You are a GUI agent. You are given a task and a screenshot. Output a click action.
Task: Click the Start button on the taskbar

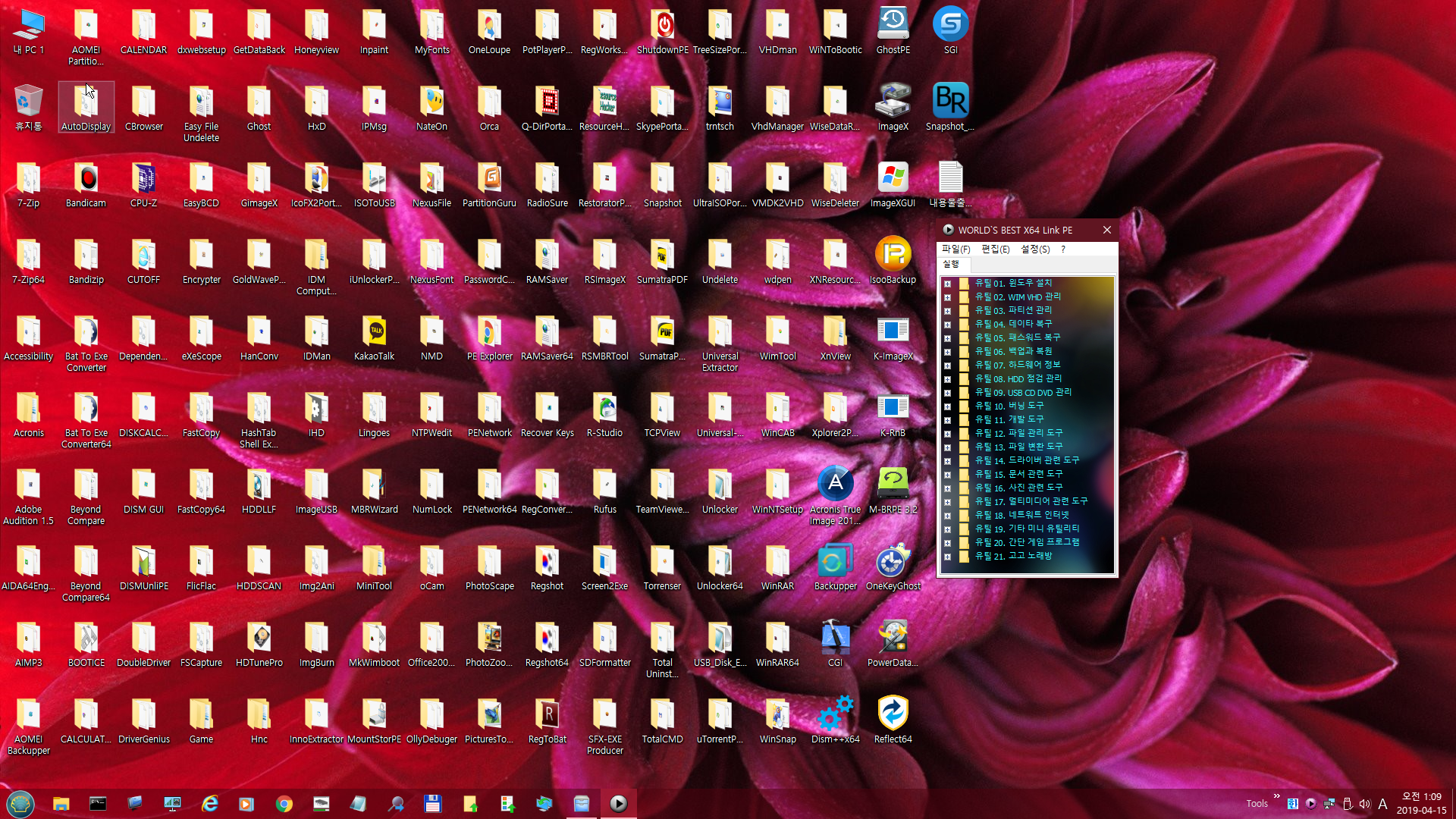tap(20, 804)
